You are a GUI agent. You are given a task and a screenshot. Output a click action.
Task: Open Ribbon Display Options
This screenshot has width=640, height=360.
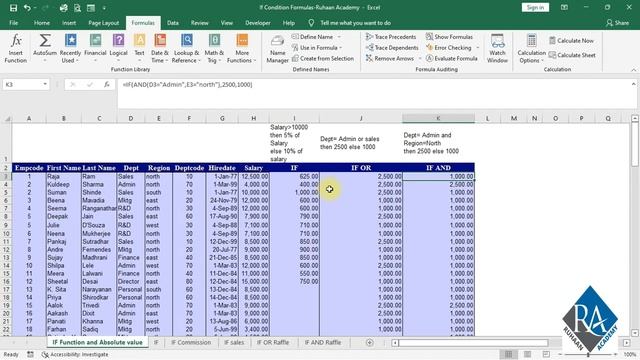pyautogui.click(x=564, y=8)
